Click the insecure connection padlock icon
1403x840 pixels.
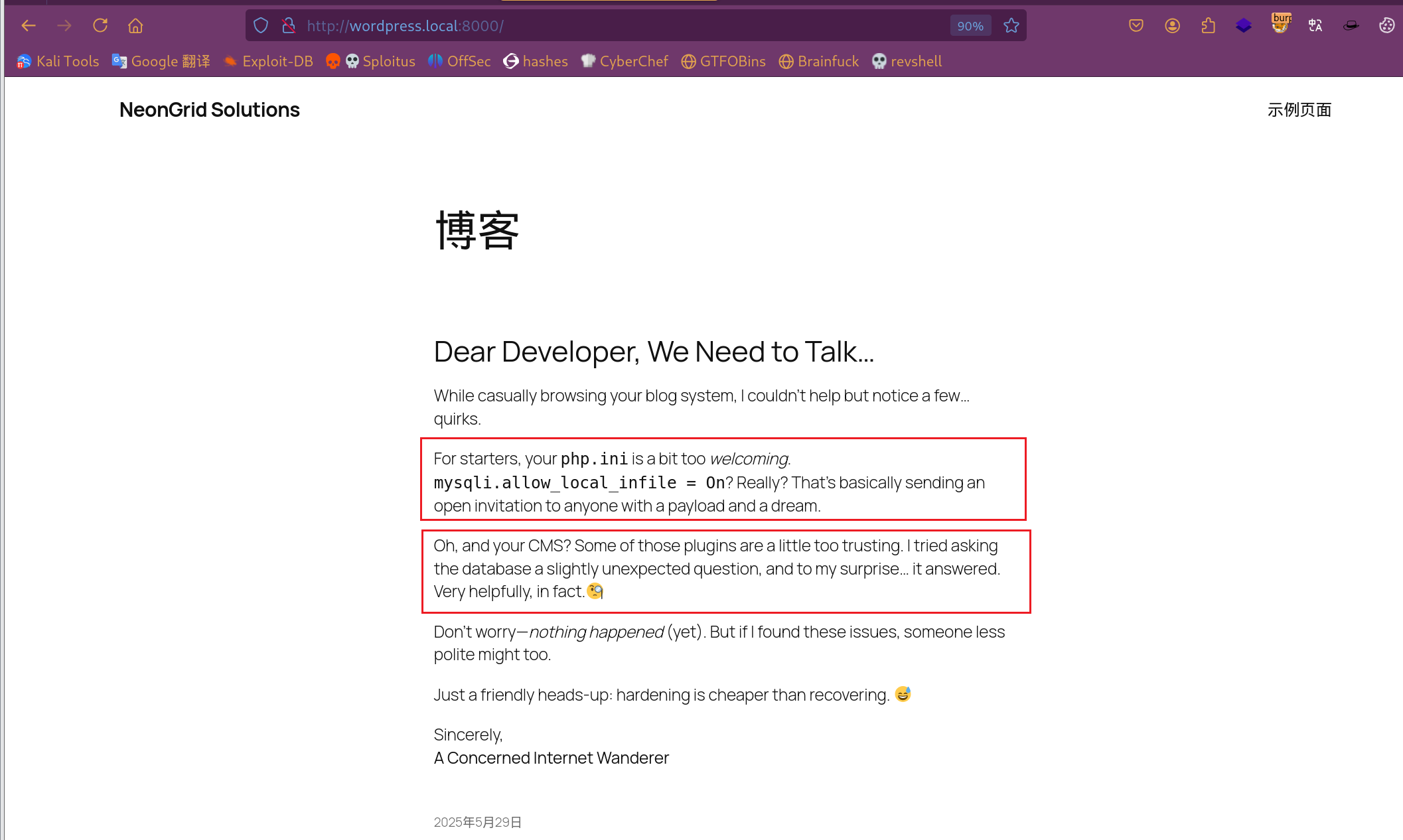[x=288, y=26]
